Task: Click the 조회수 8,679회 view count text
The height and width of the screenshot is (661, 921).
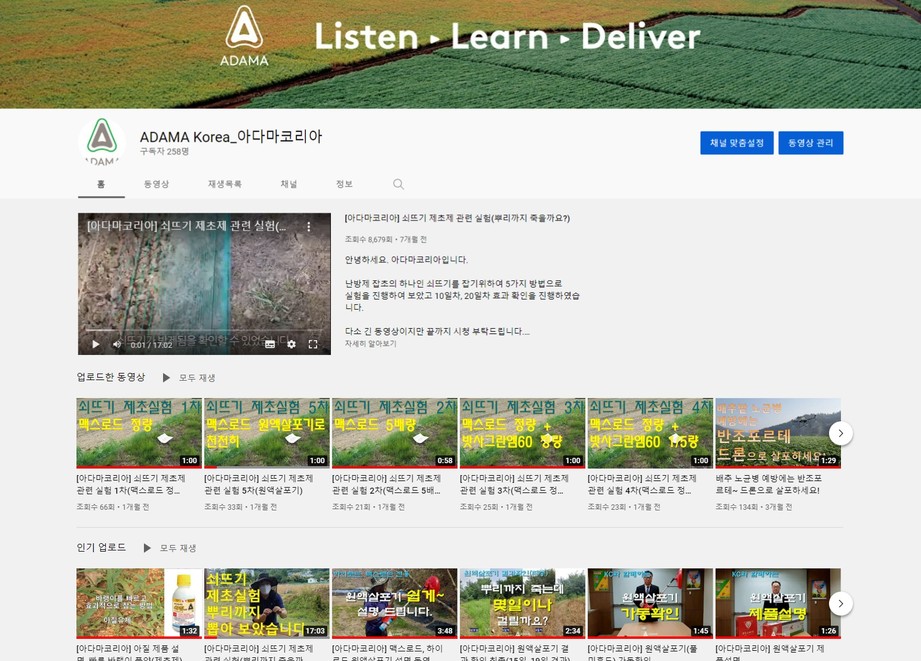Action: 369,240
